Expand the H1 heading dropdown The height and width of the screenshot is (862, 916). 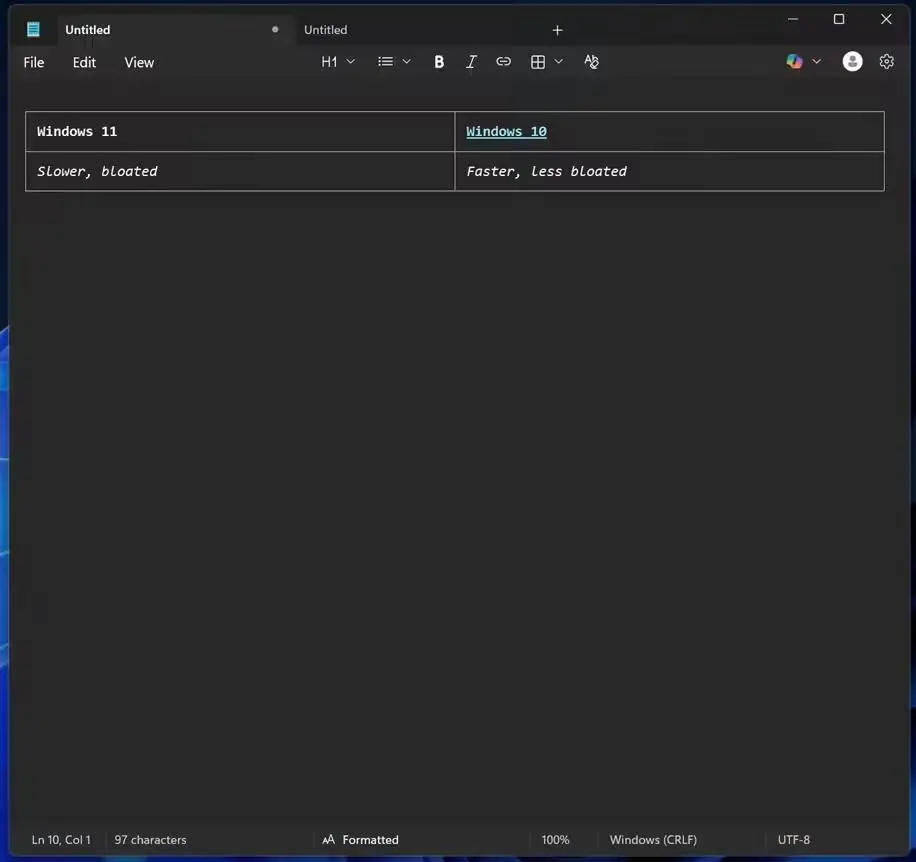coord(338,62)
